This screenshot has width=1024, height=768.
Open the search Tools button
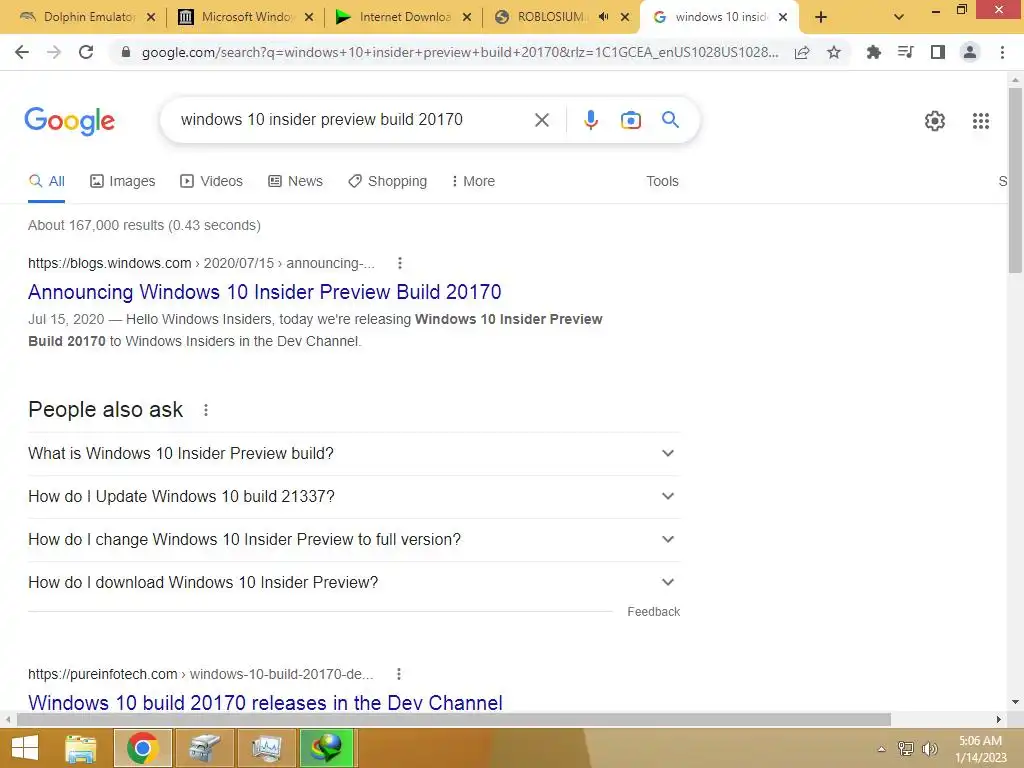click(x=662, y=181)
